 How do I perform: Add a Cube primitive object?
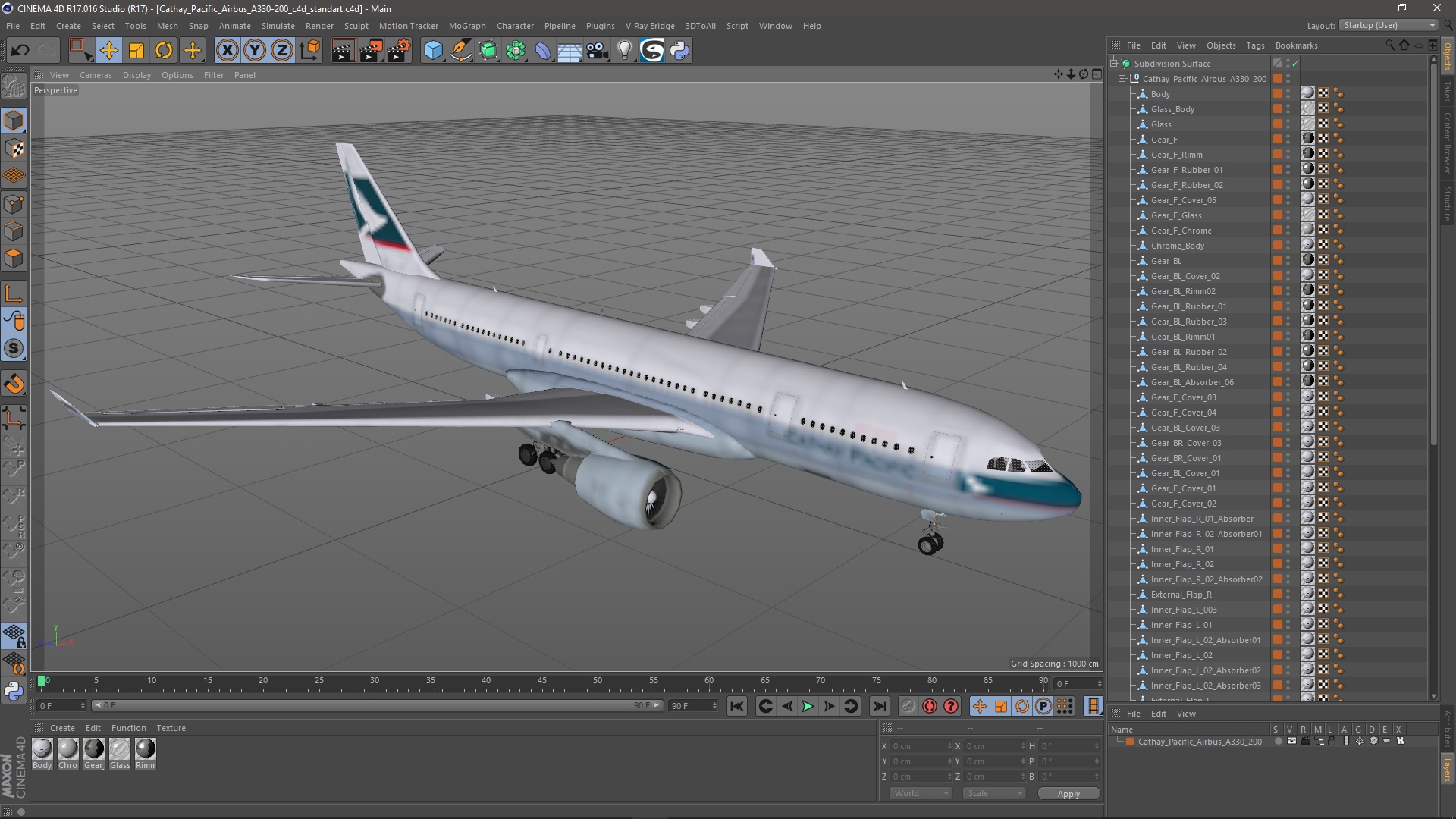[433, 51]
